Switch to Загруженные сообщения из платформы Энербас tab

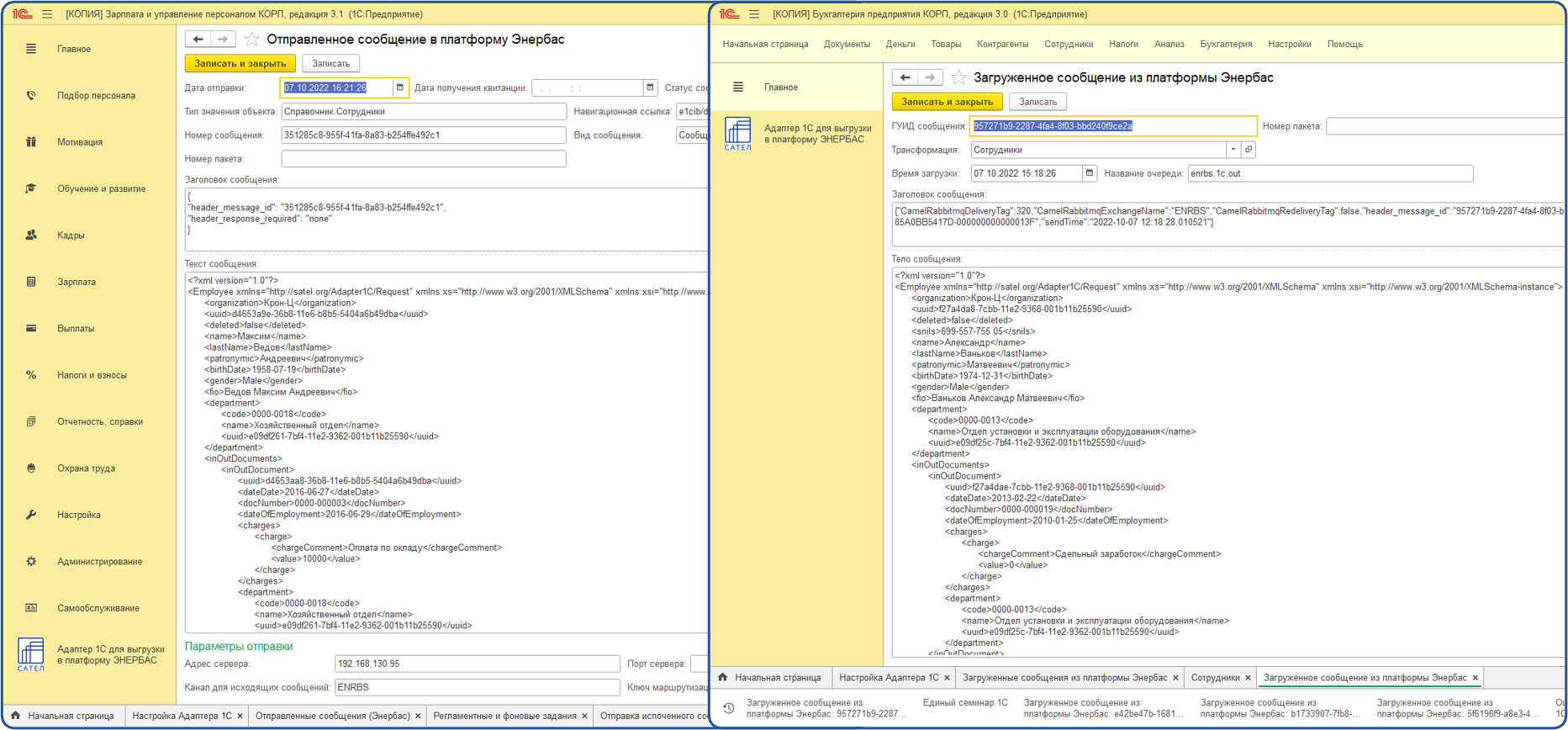pos(1064,678)
